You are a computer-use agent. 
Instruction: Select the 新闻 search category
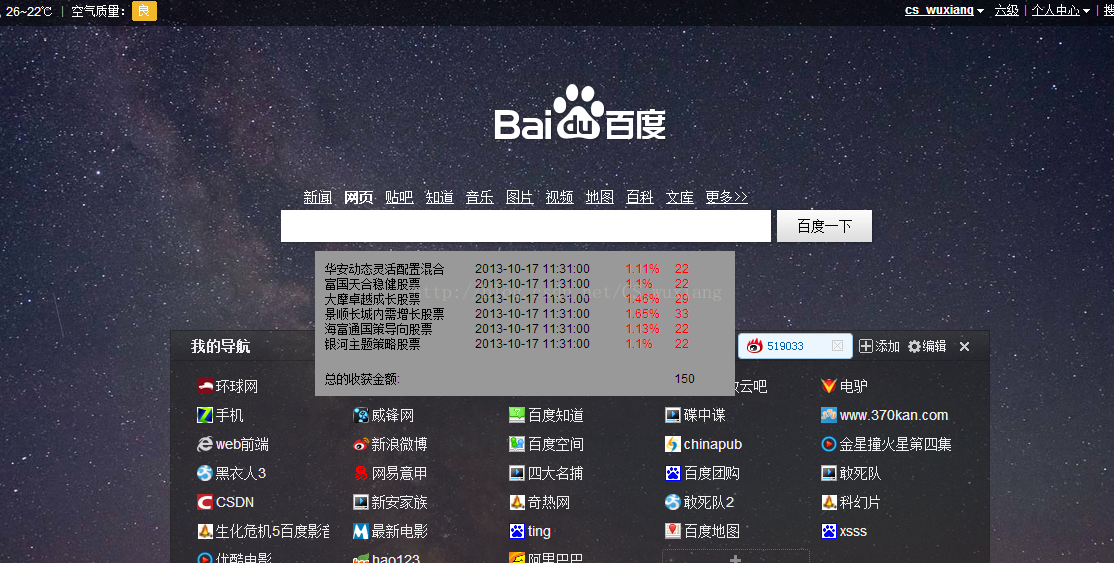pos(318,198)
